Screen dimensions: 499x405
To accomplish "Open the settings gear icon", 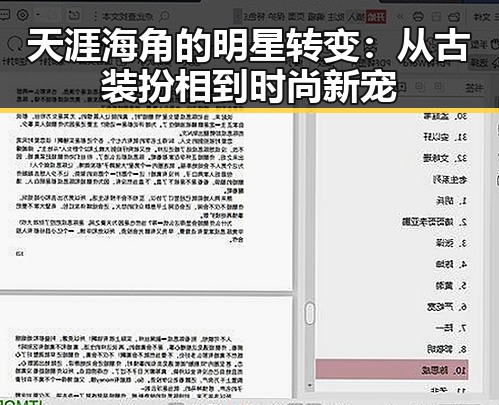I will (x=23, y=15).
